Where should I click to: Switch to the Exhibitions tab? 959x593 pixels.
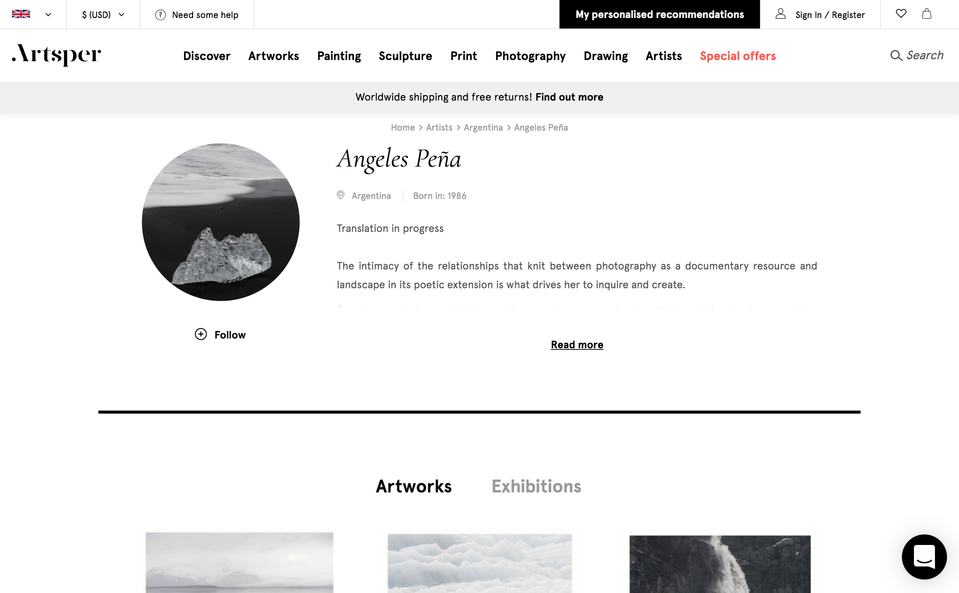[x=536, y=487]
